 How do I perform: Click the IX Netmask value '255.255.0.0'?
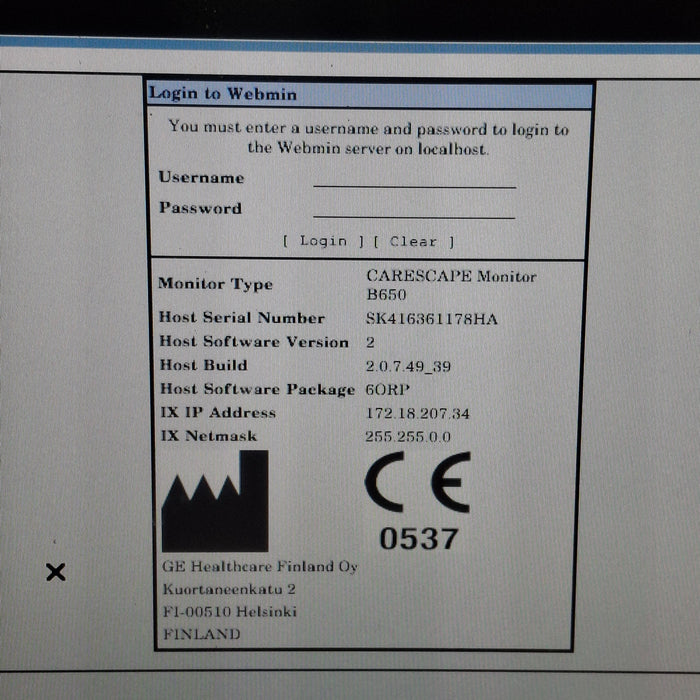408,436
